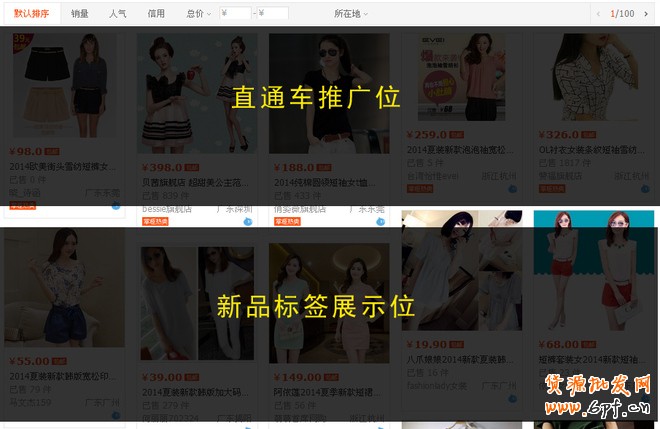The image size is (660, 429).
Task: Expand the 总价 sort dropdown
Action: point(198,13)
